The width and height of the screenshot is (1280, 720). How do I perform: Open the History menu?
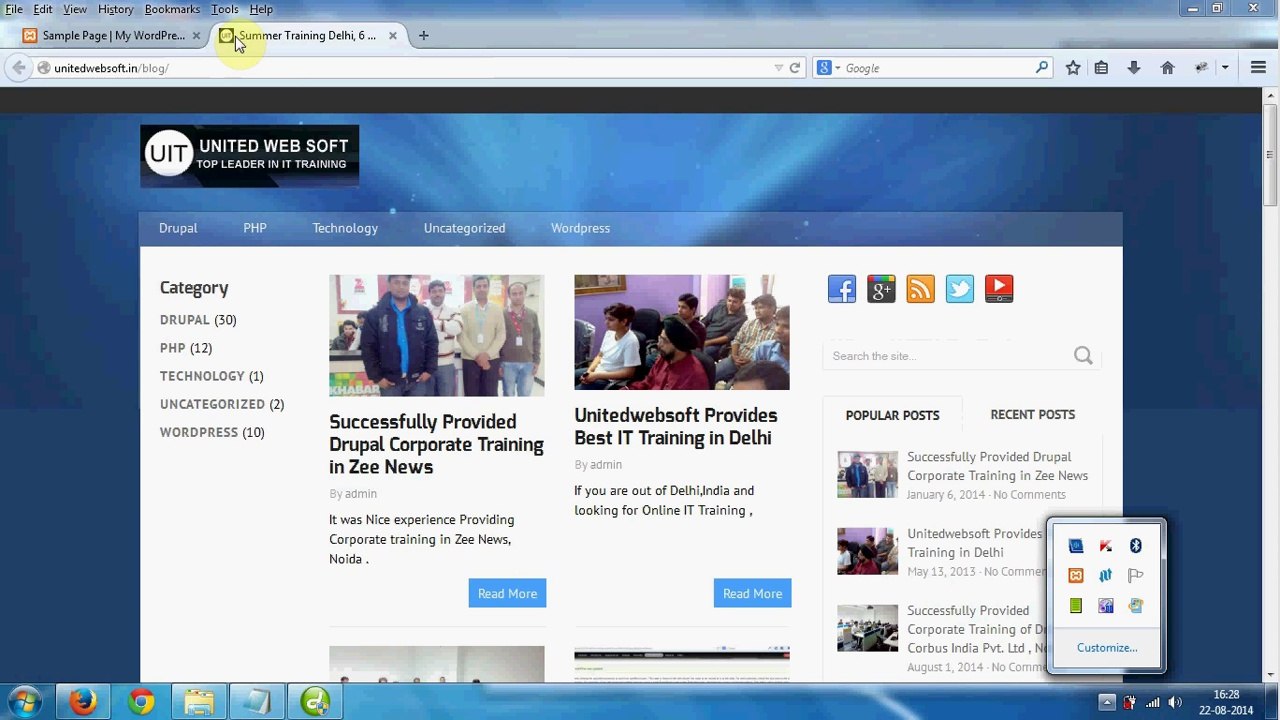116,9
